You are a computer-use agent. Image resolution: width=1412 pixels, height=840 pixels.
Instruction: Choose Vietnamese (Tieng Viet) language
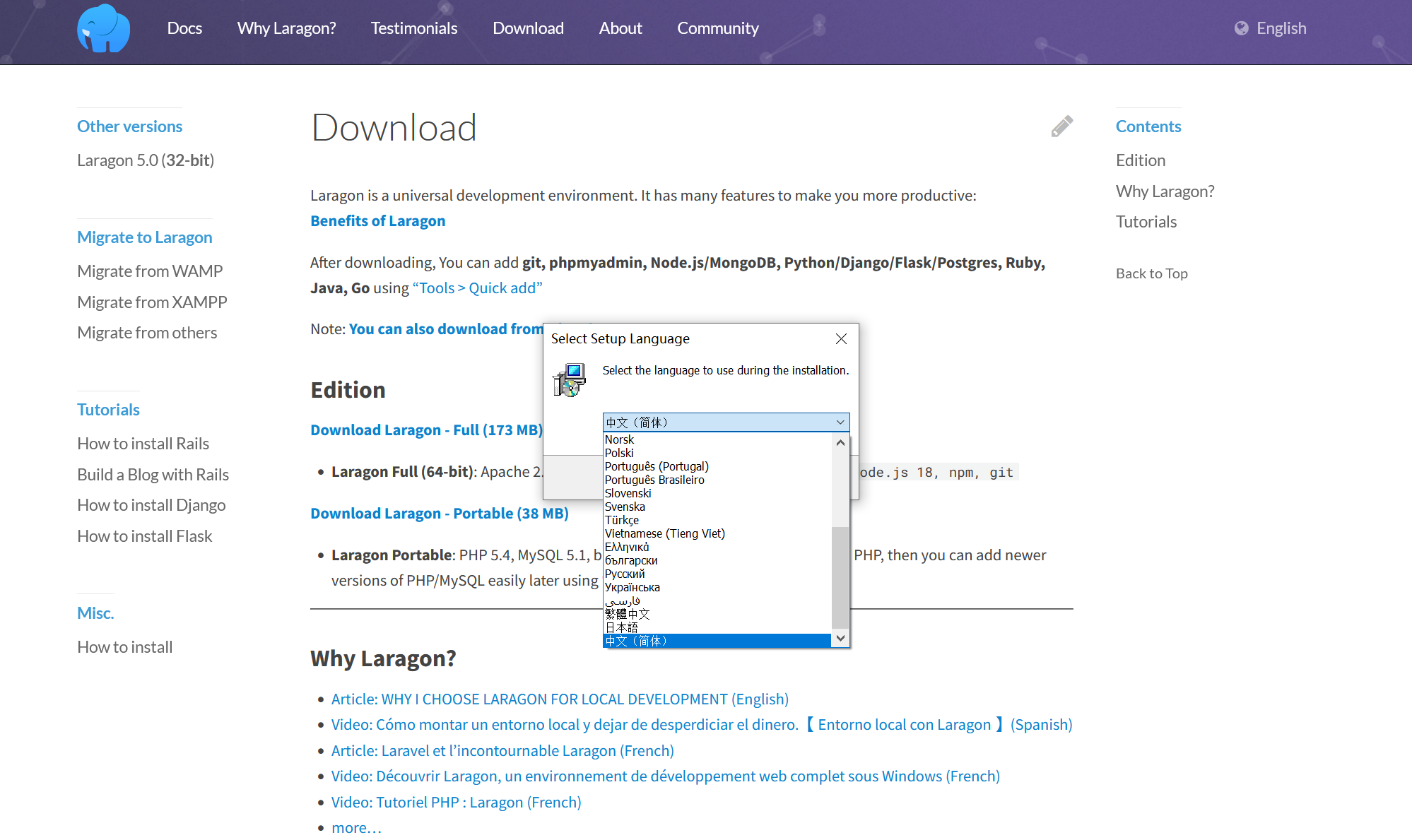[x=717, y=533]
